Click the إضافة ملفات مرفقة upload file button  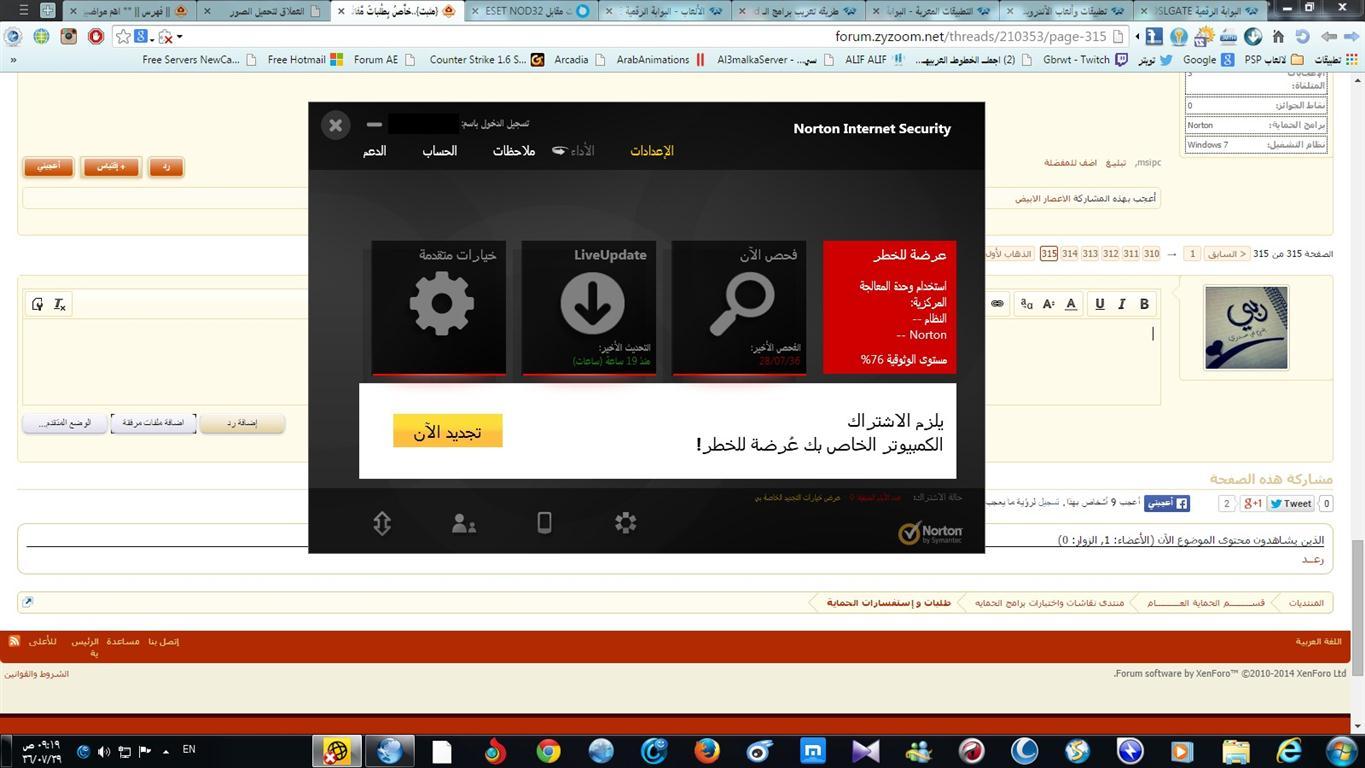point(153,423)
